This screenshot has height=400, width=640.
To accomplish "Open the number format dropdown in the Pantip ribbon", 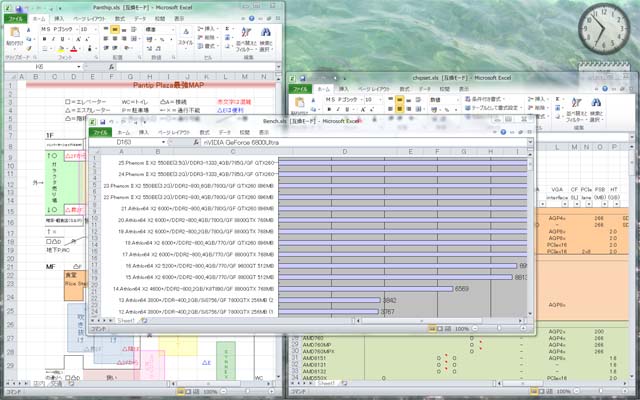I will 173,29.
